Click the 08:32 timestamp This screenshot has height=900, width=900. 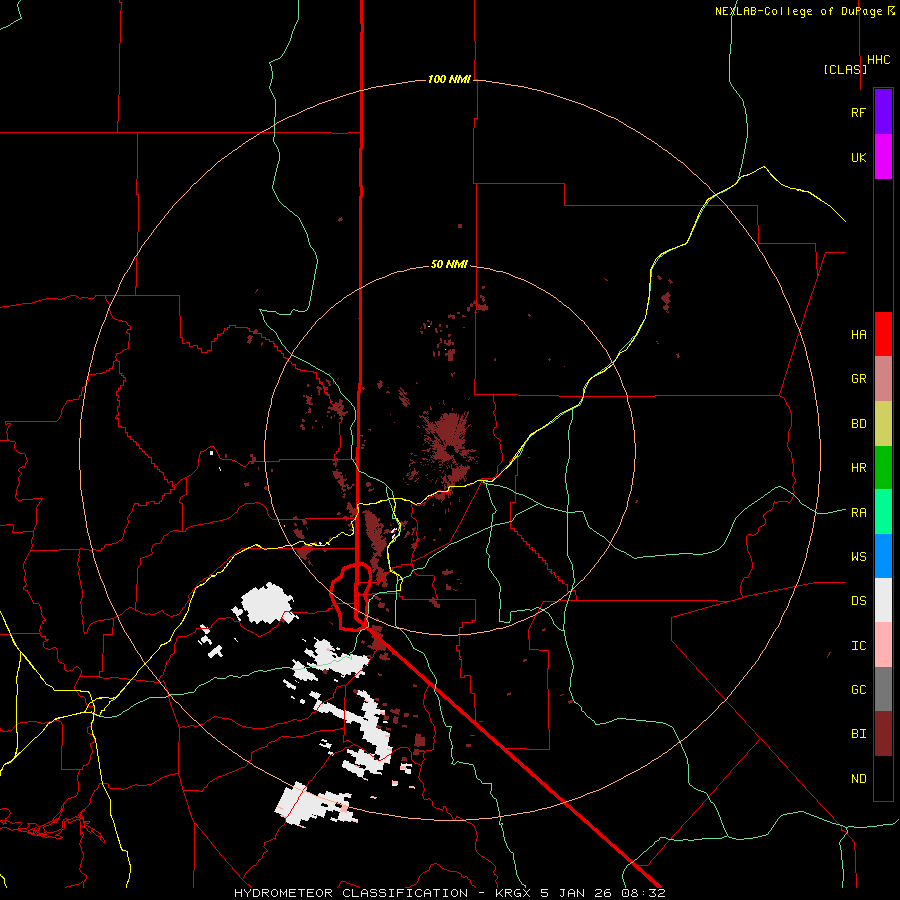click(x=643, y=893)
